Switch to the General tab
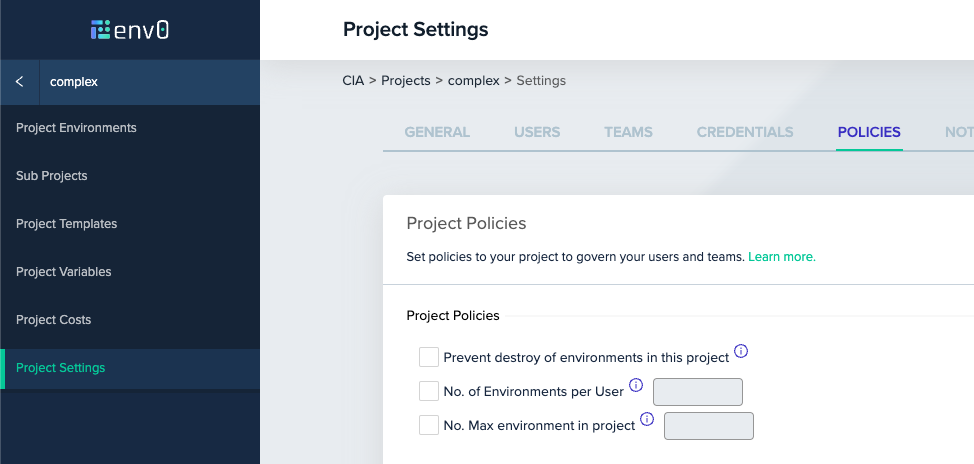 click(x=437, y=132)
